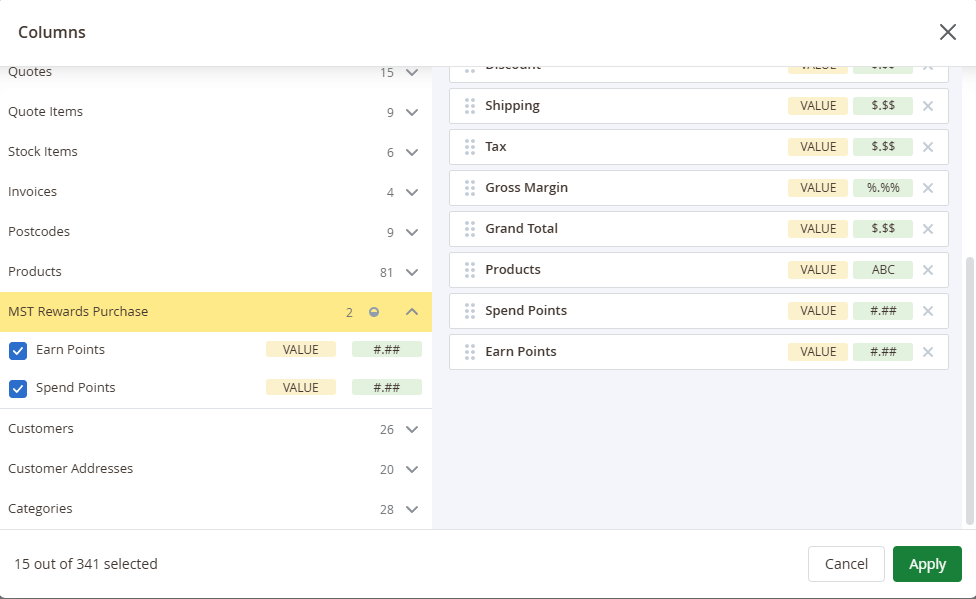Remove the Tax column from selected list
The height and width of the screenshot is (599, 976).
coord(927,147)
